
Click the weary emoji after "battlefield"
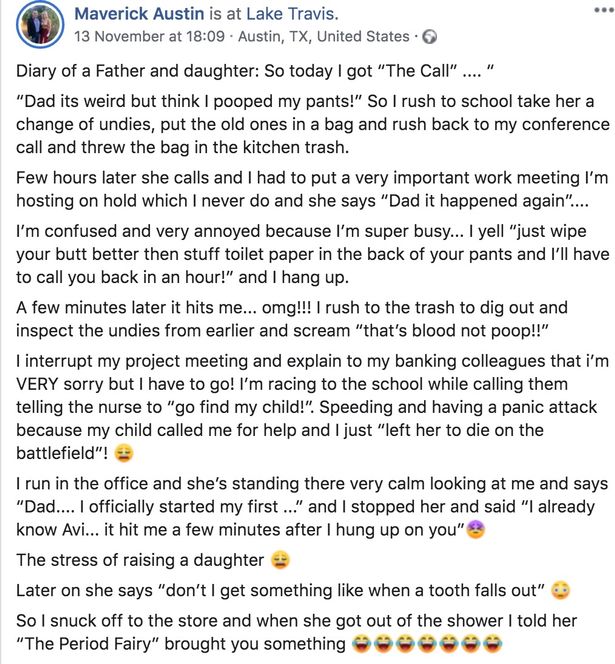(x=124, y=453)
